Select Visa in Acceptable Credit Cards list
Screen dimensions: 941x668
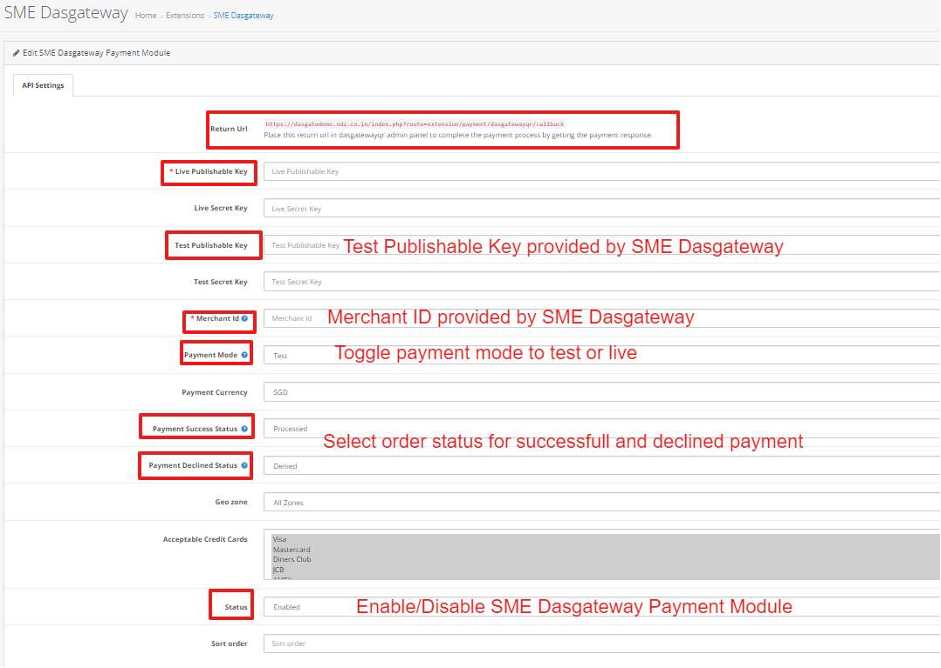605,540
